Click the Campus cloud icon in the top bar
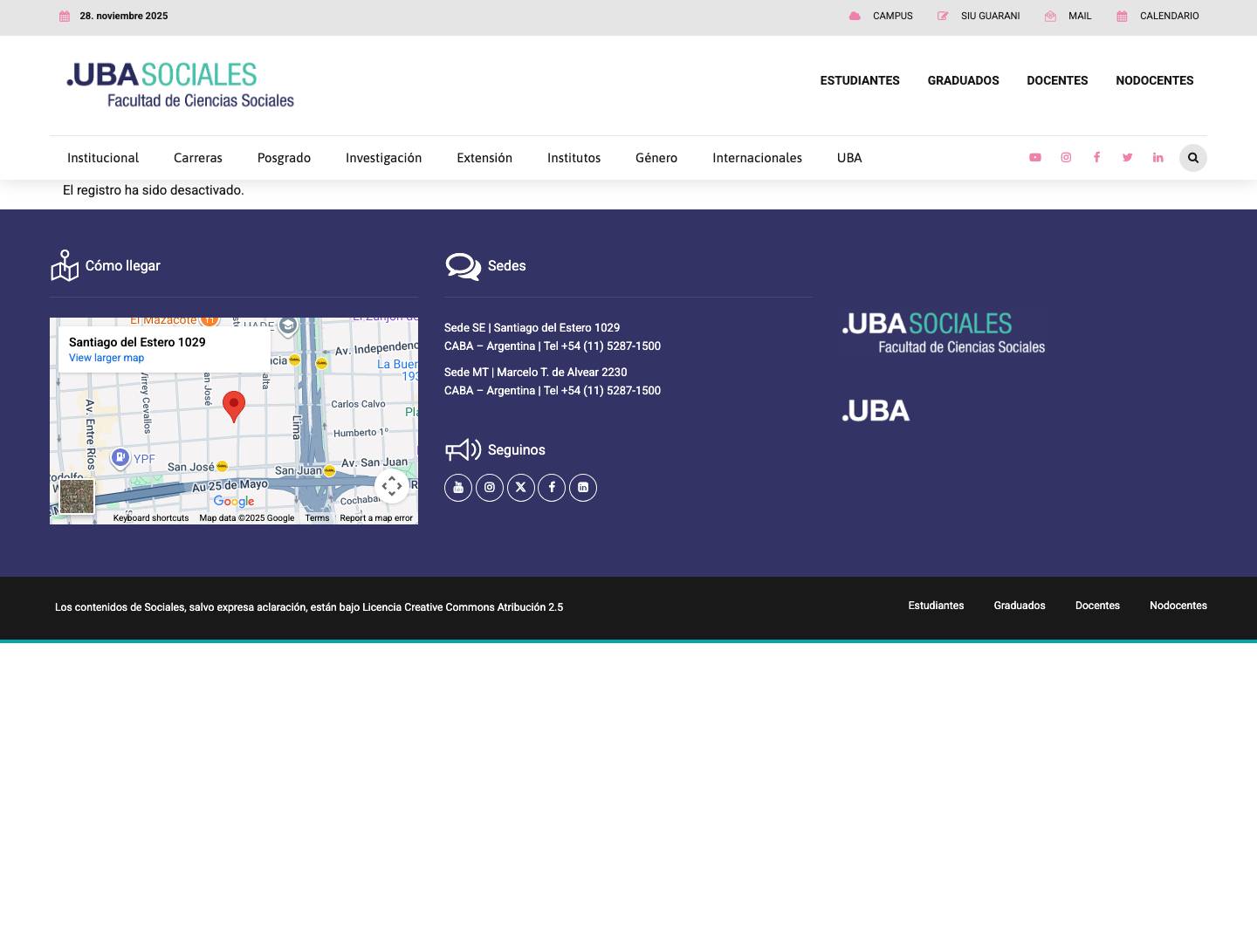The height and width of the screenshot is (952, 1257). (855, 16)
